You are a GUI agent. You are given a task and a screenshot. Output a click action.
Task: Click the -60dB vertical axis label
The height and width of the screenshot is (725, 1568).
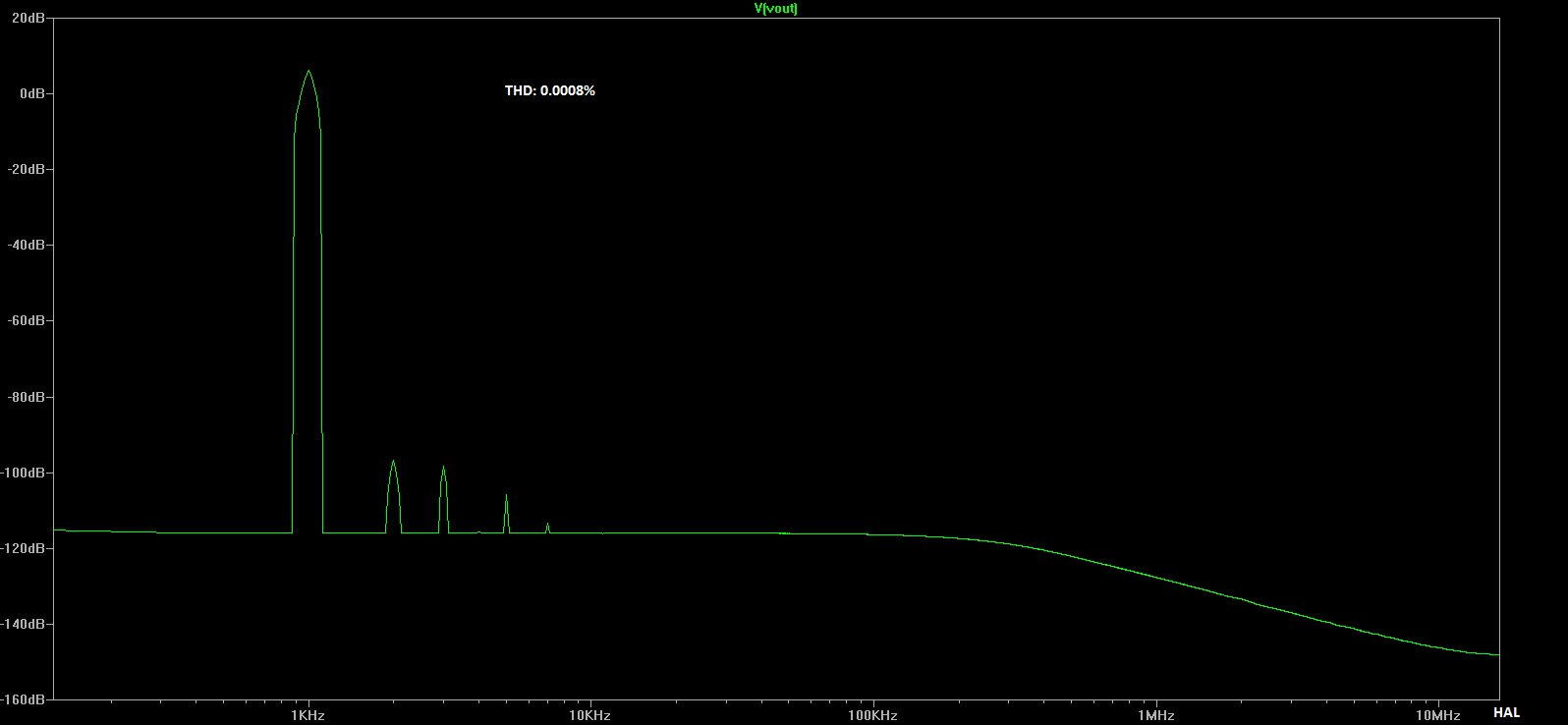(x=27, y=320)
